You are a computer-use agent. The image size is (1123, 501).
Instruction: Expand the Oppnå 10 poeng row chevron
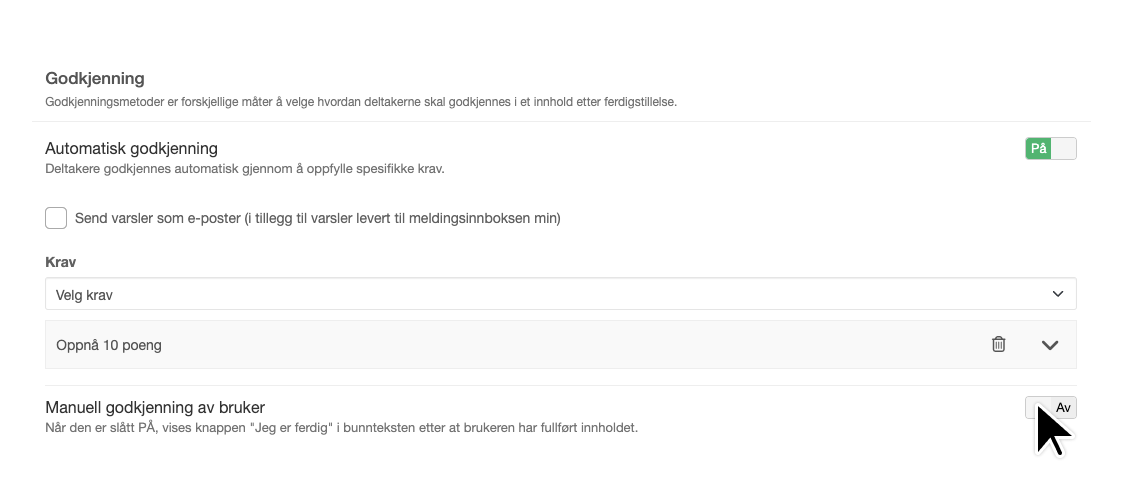[1050, 345]
